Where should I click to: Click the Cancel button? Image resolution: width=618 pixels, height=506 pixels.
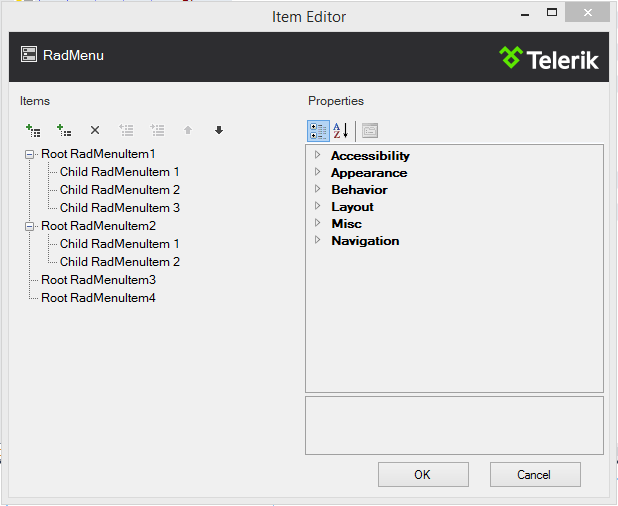click(535, 474)
